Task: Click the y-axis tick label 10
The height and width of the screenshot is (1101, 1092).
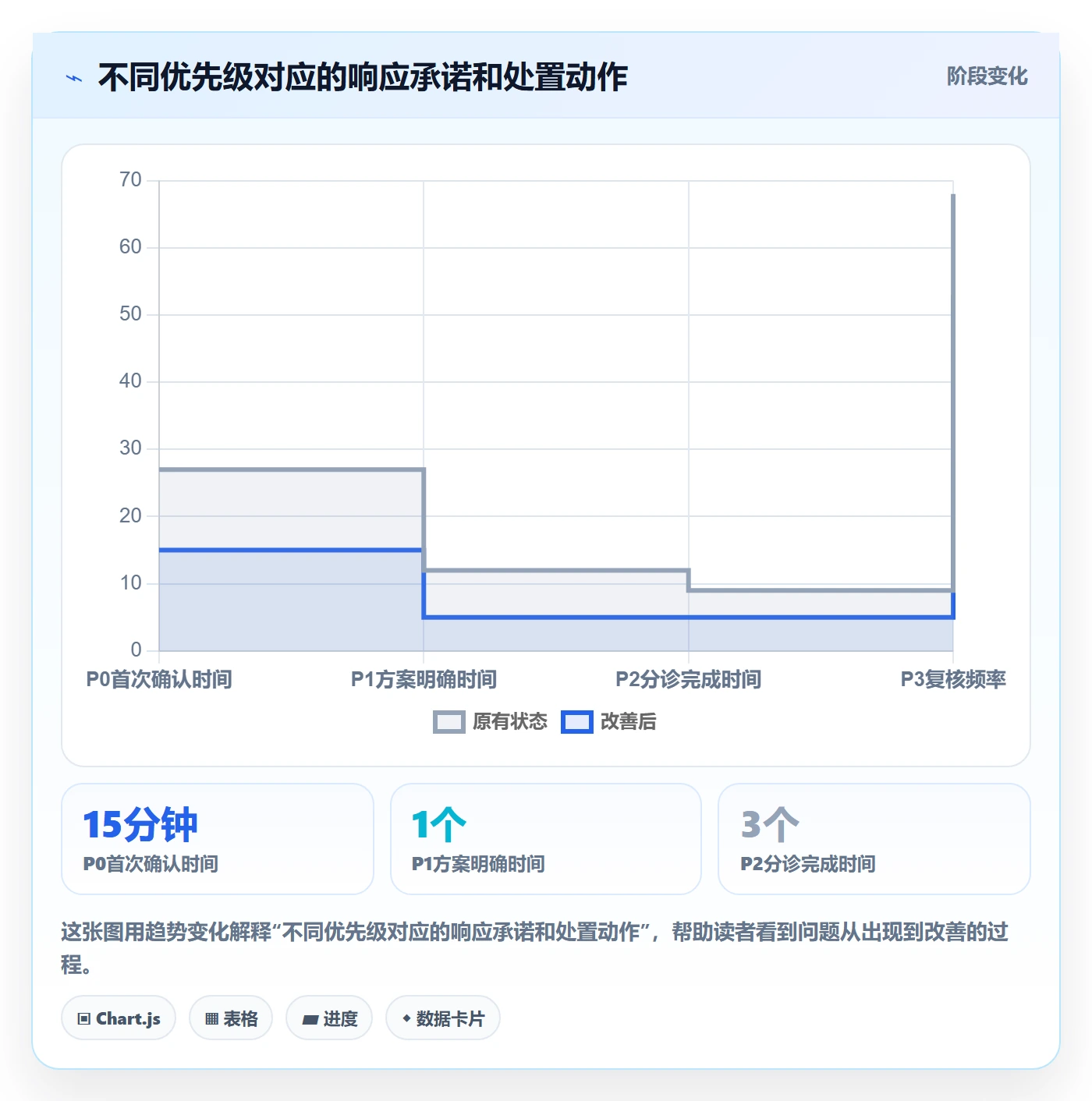Action: coord(130,583)
